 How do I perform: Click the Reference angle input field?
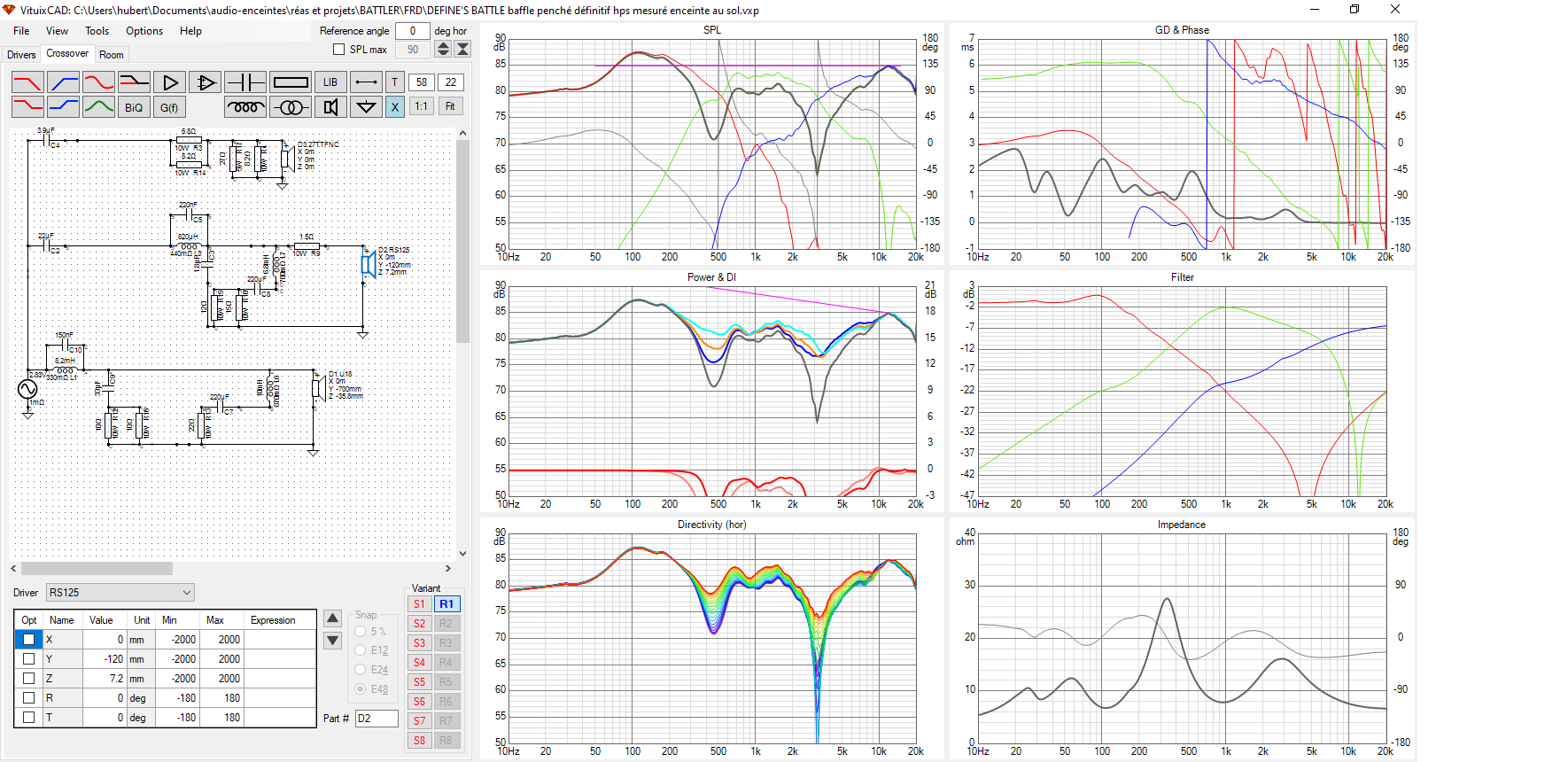[x=412, y=31]
